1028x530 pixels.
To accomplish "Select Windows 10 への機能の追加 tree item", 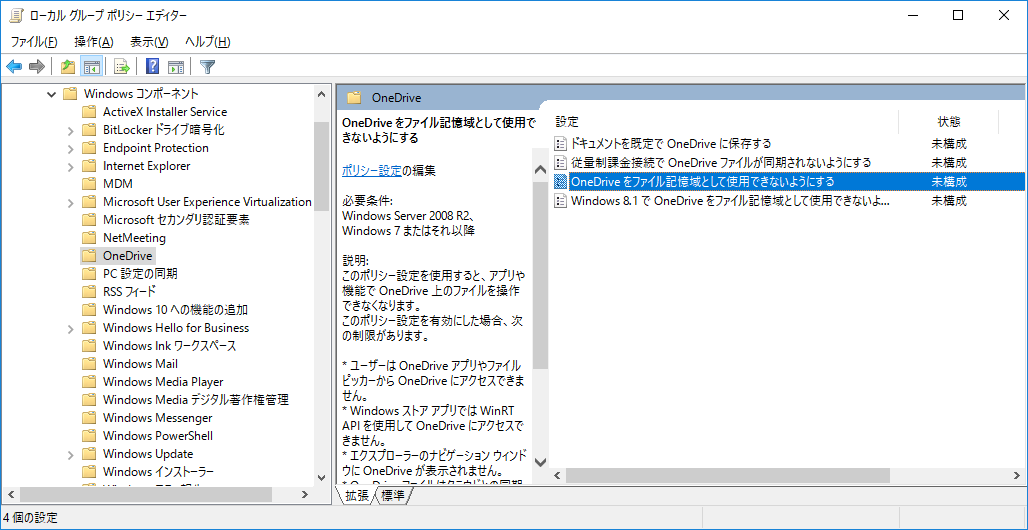I will (175, 310).
